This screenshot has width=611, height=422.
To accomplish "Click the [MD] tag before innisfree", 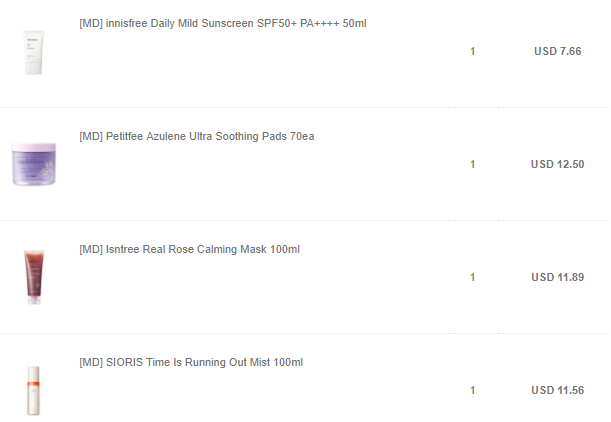I will tap(90, 23).
